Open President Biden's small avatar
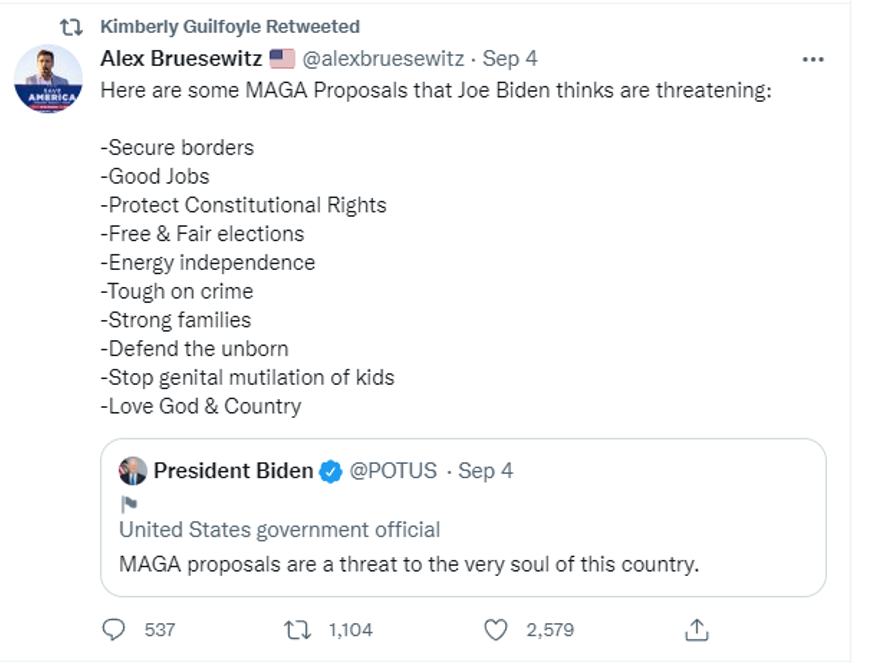The height and width of the screenshot is (664, 884). point(133,471)
